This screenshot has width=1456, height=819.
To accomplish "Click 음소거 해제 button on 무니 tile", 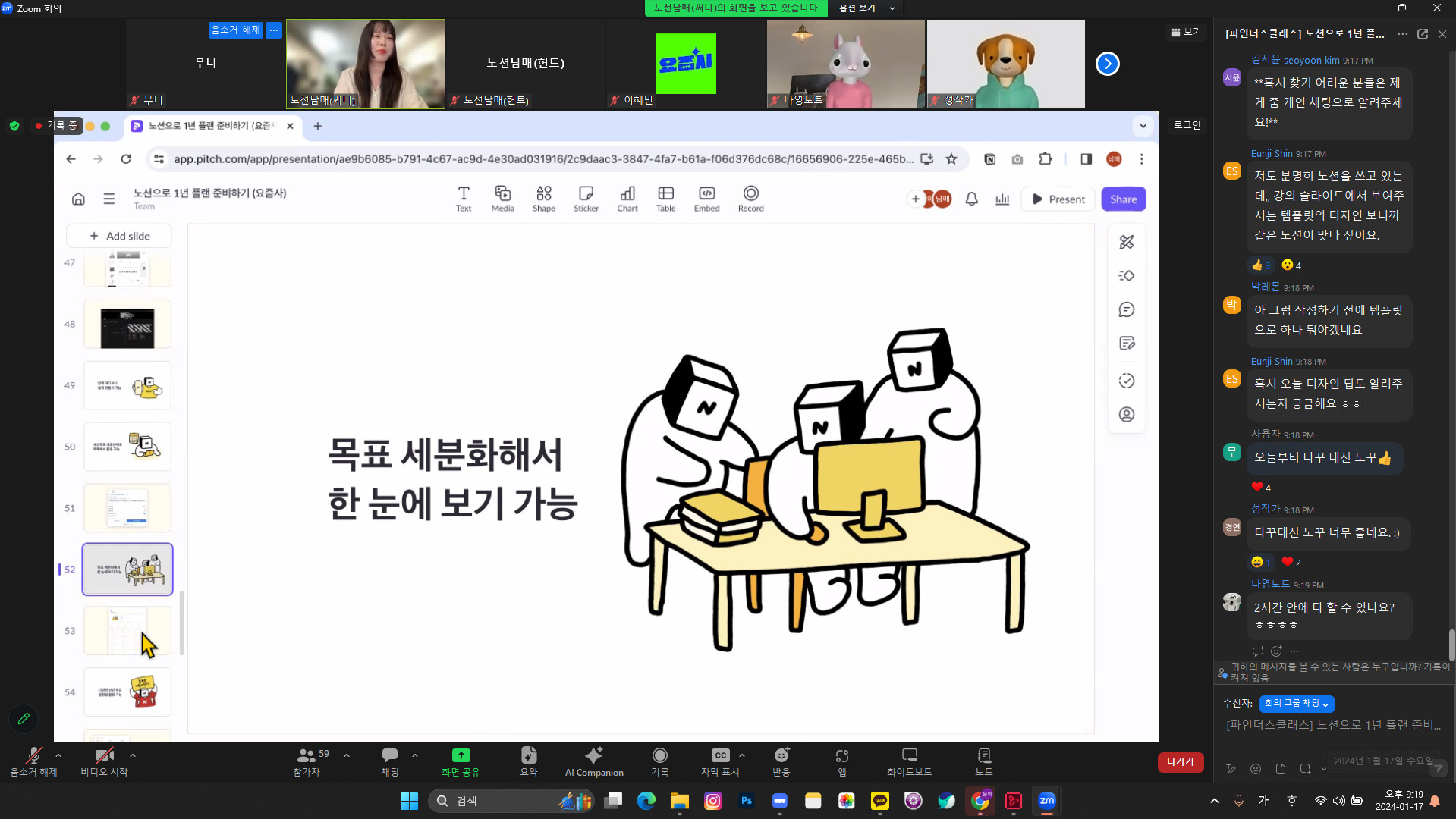I will pyautogui.click(x=235, y=30).
